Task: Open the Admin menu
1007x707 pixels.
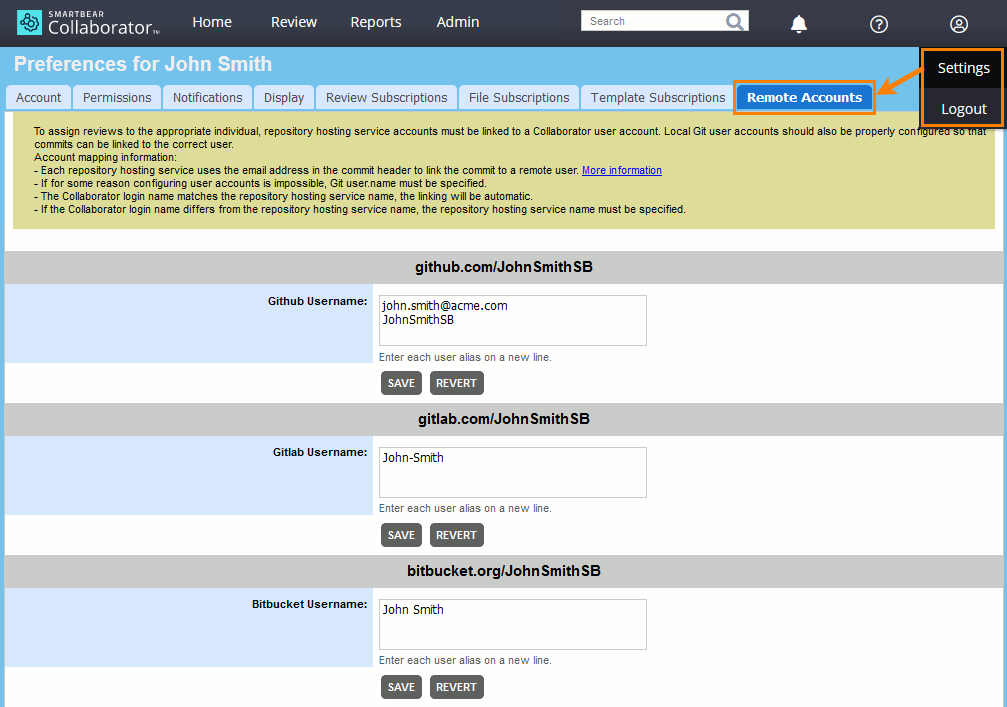Action: tap(458, 22)
